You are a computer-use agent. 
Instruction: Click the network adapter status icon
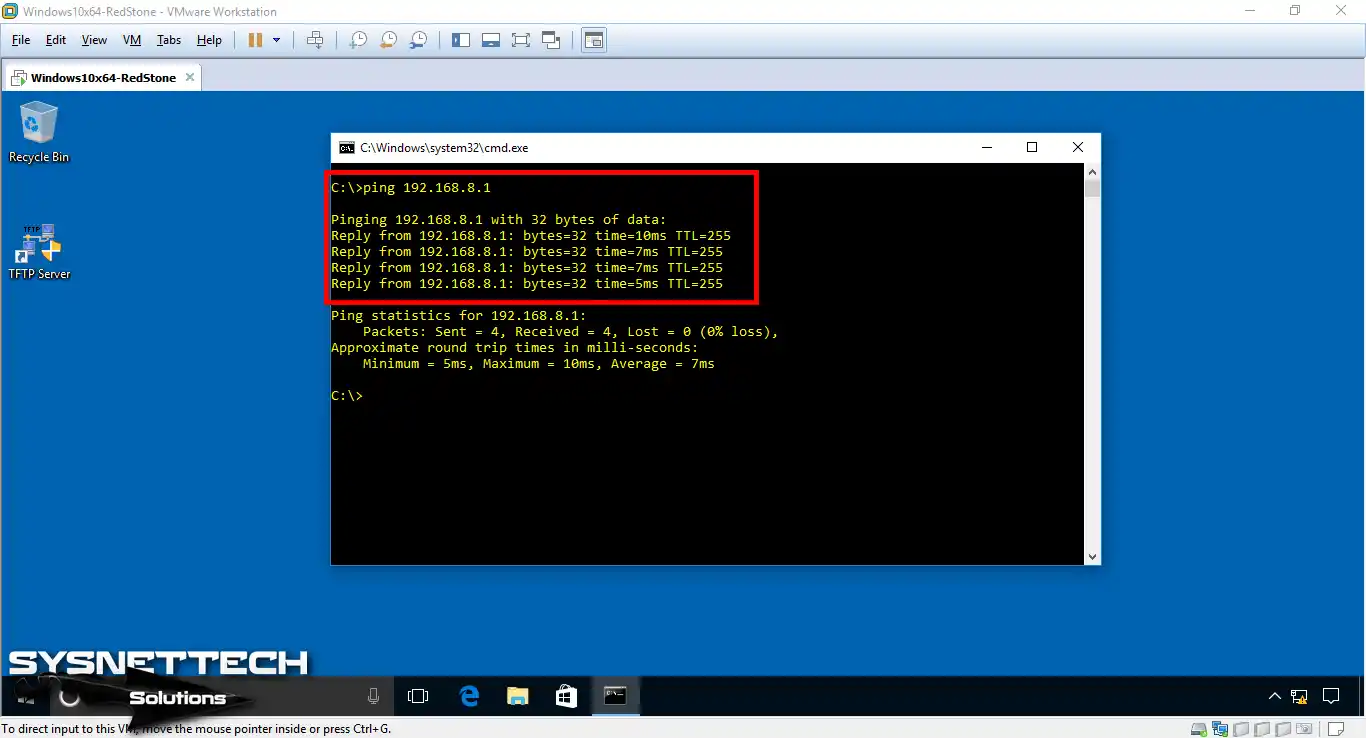(x=1219, y=729)
